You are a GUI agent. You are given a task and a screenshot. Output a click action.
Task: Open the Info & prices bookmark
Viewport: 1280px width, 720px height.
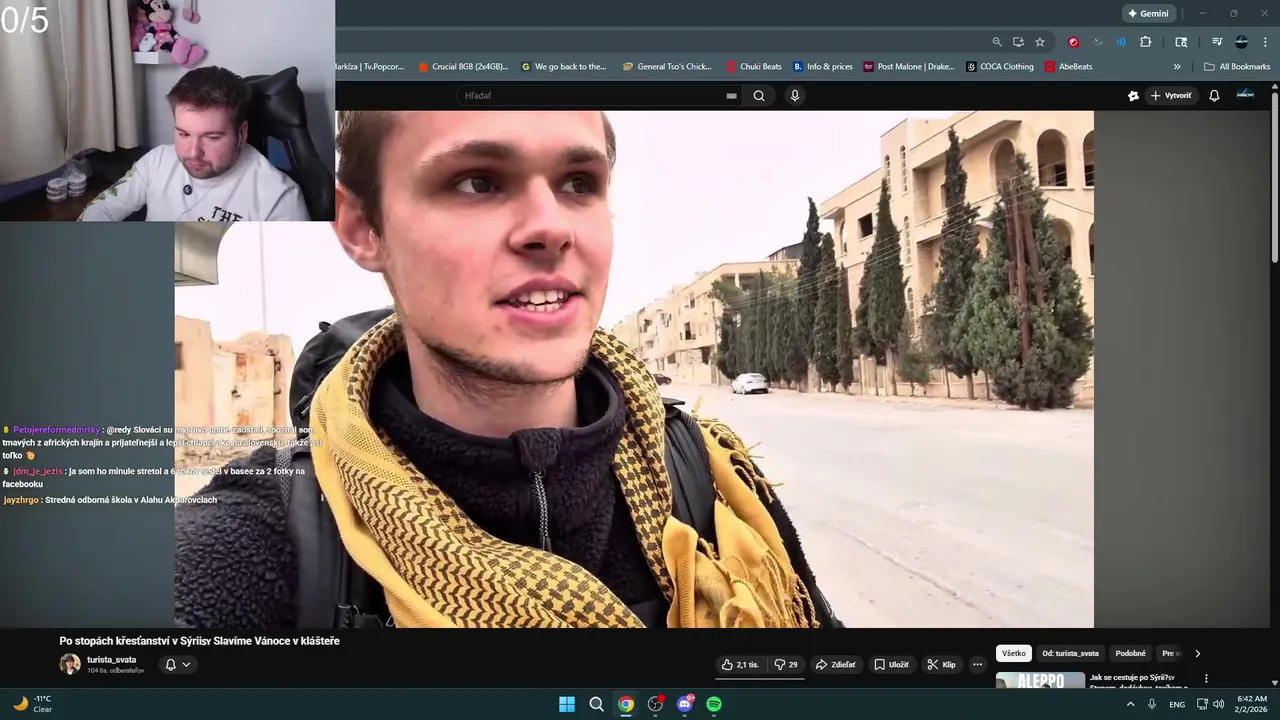[x=823, y=67]
